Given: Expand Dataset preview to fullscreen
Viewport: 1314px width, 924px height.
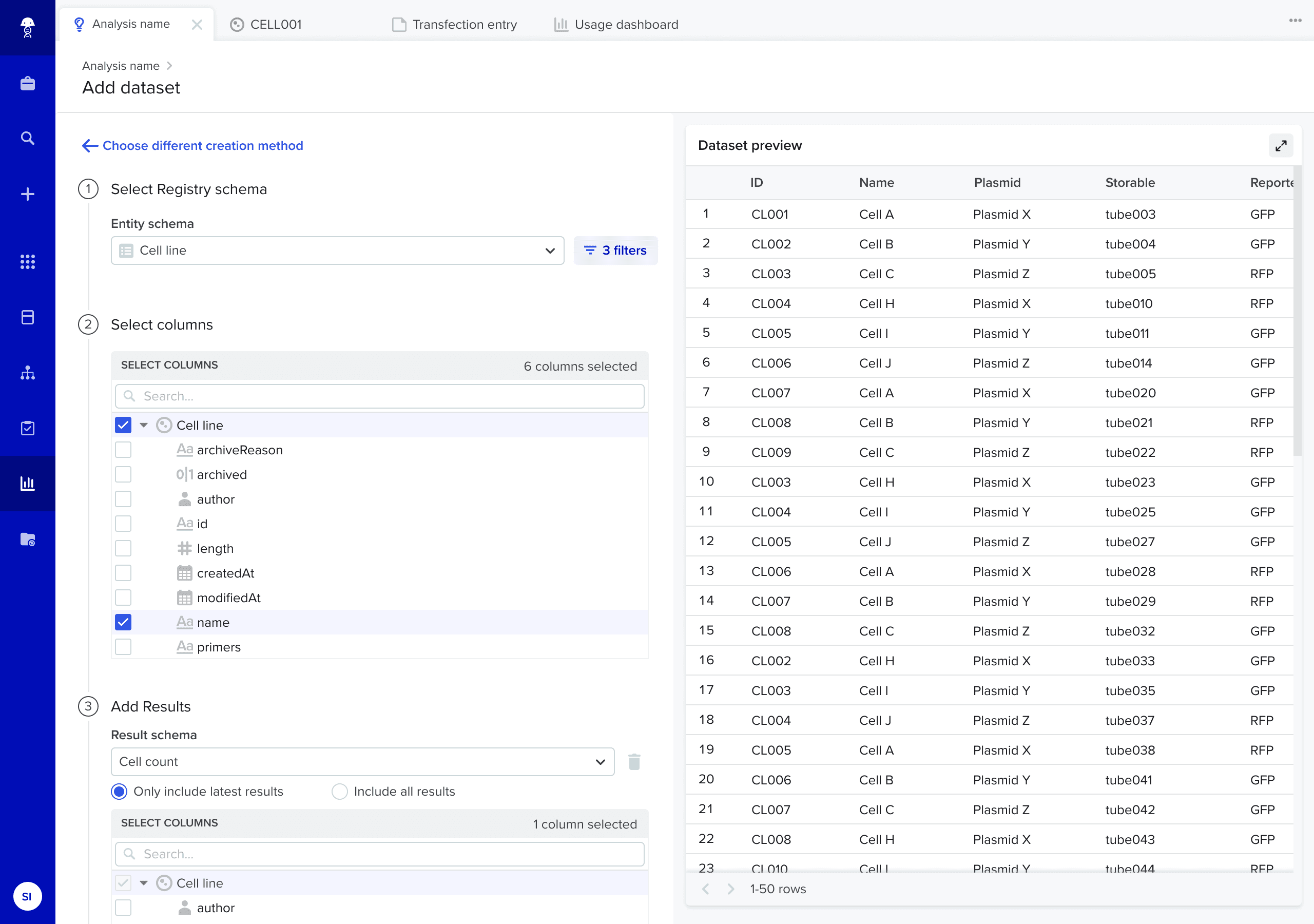Looking at the screenshot, I should (x=1280, y=145).
